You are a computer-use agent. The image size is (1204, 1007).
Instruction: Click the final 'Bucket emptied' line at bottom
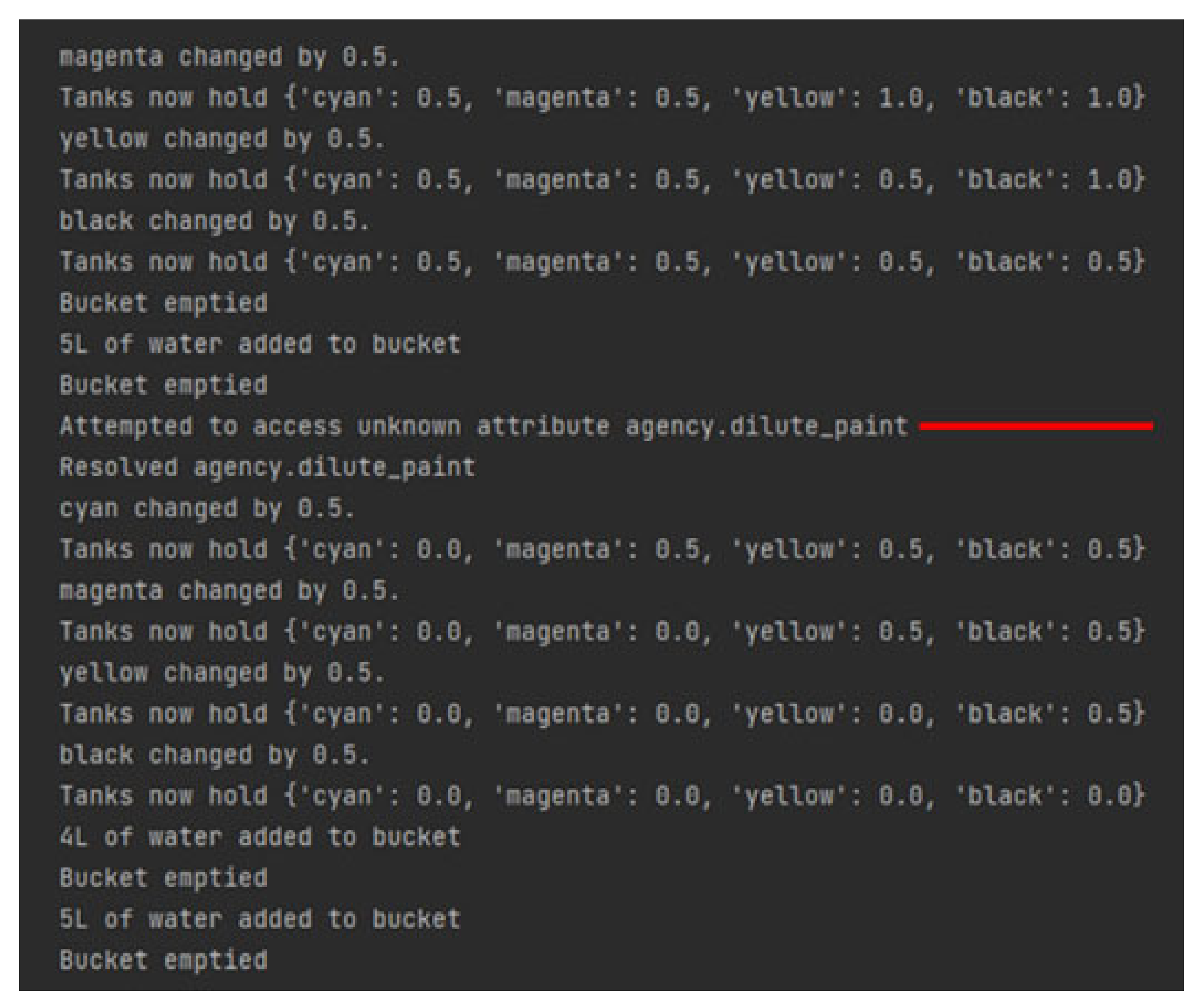point(163,961)
